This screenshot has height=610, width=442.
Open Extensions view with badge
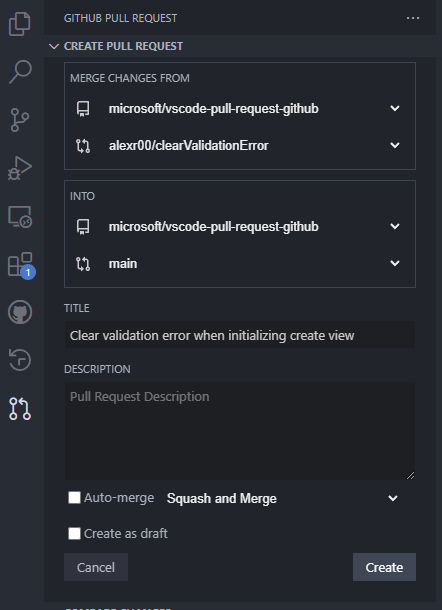coord(21,265)
